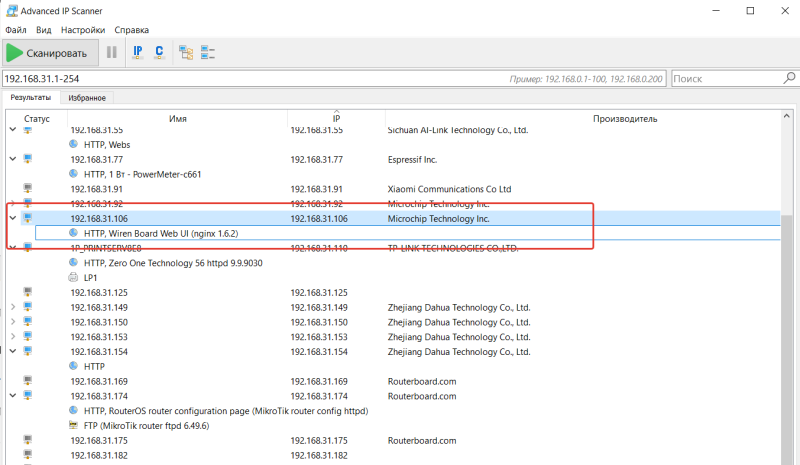Click the computer icon of 192.168.31.154
800x465 pixels.
coord(28,351)
